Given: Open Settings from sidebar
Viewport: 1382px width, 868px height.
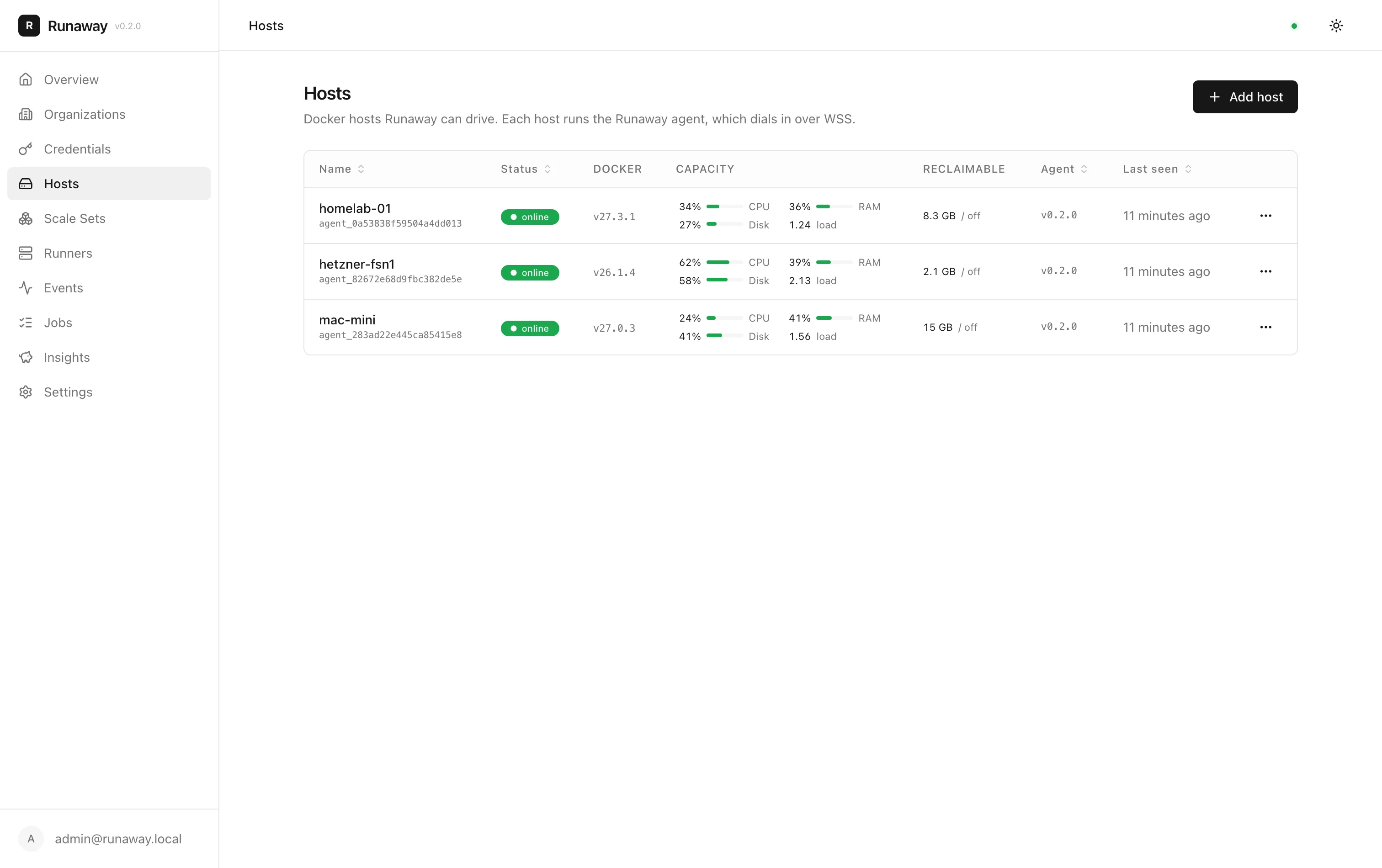Looking at the screenshot, I should tap(109, 392).
